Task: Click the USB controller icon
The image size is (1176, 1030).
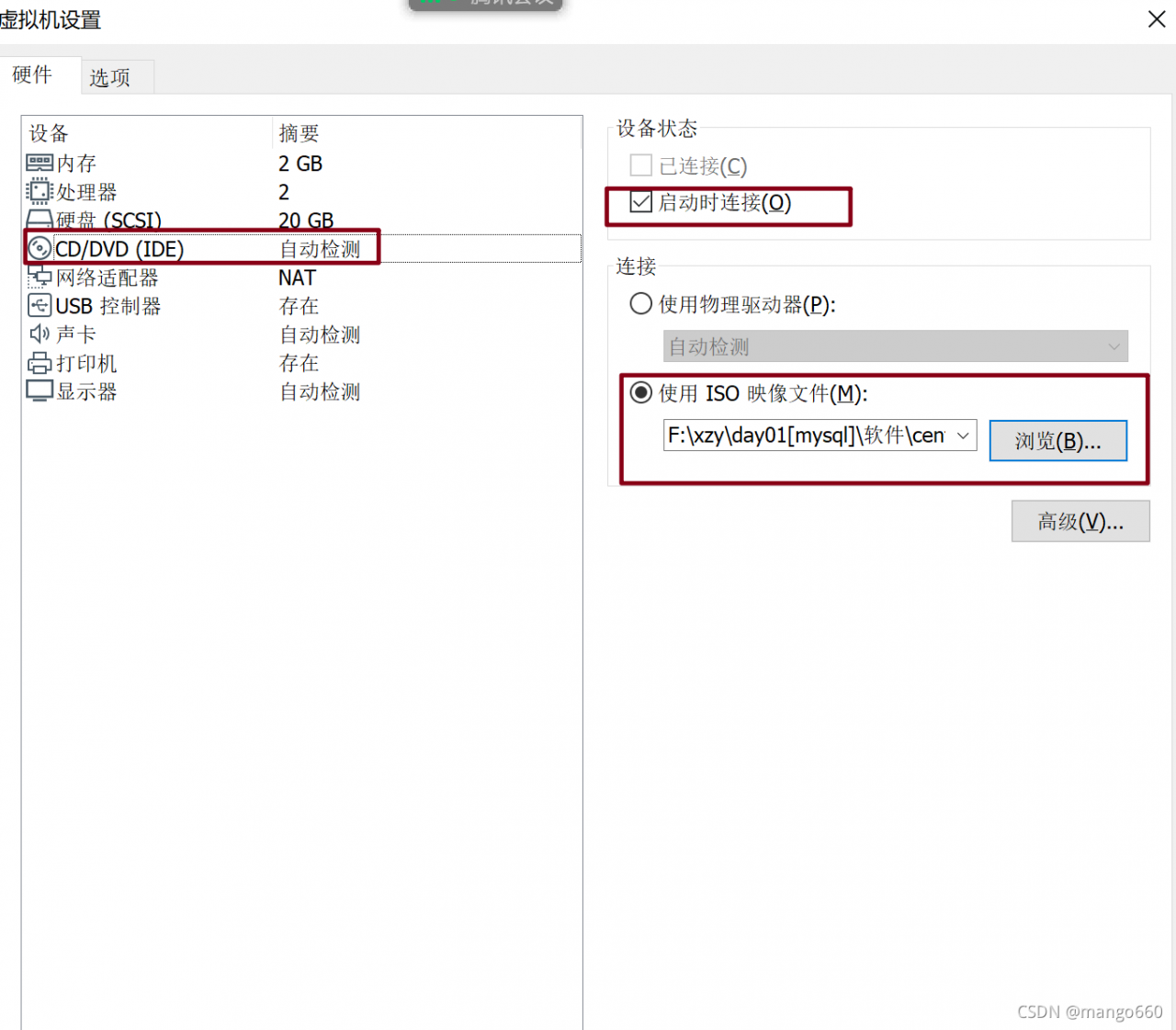Action: pos(40,305)
